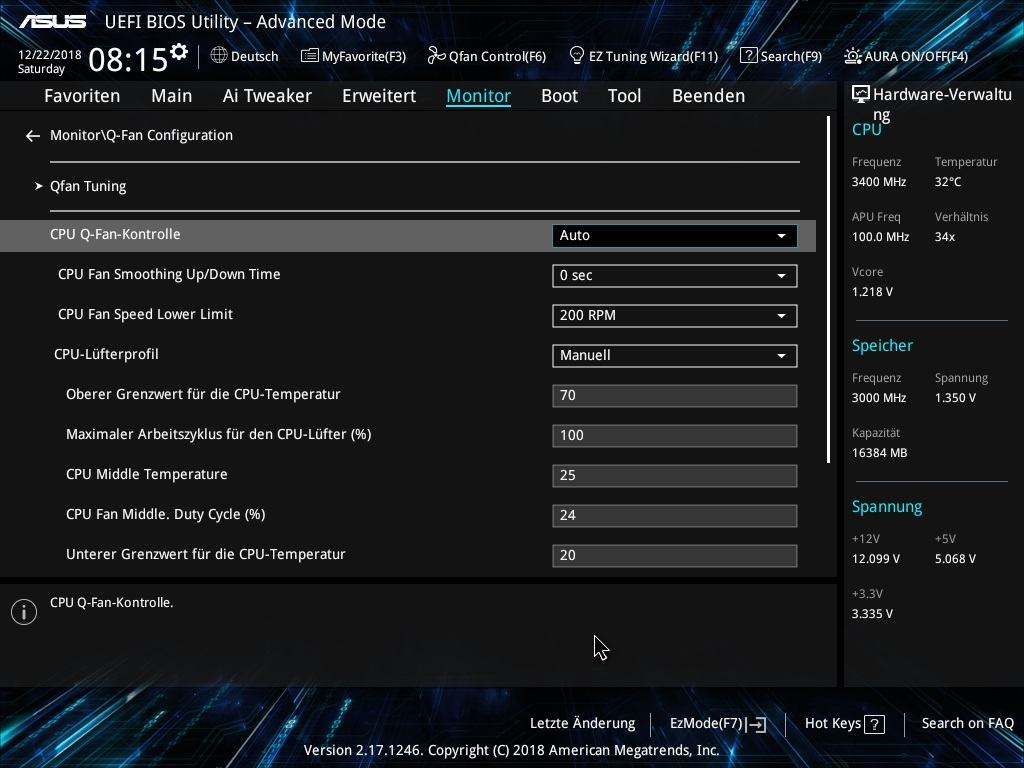
Task: Edit Maximaler Arbeitszyklus field 100
Action: (675, 436)
